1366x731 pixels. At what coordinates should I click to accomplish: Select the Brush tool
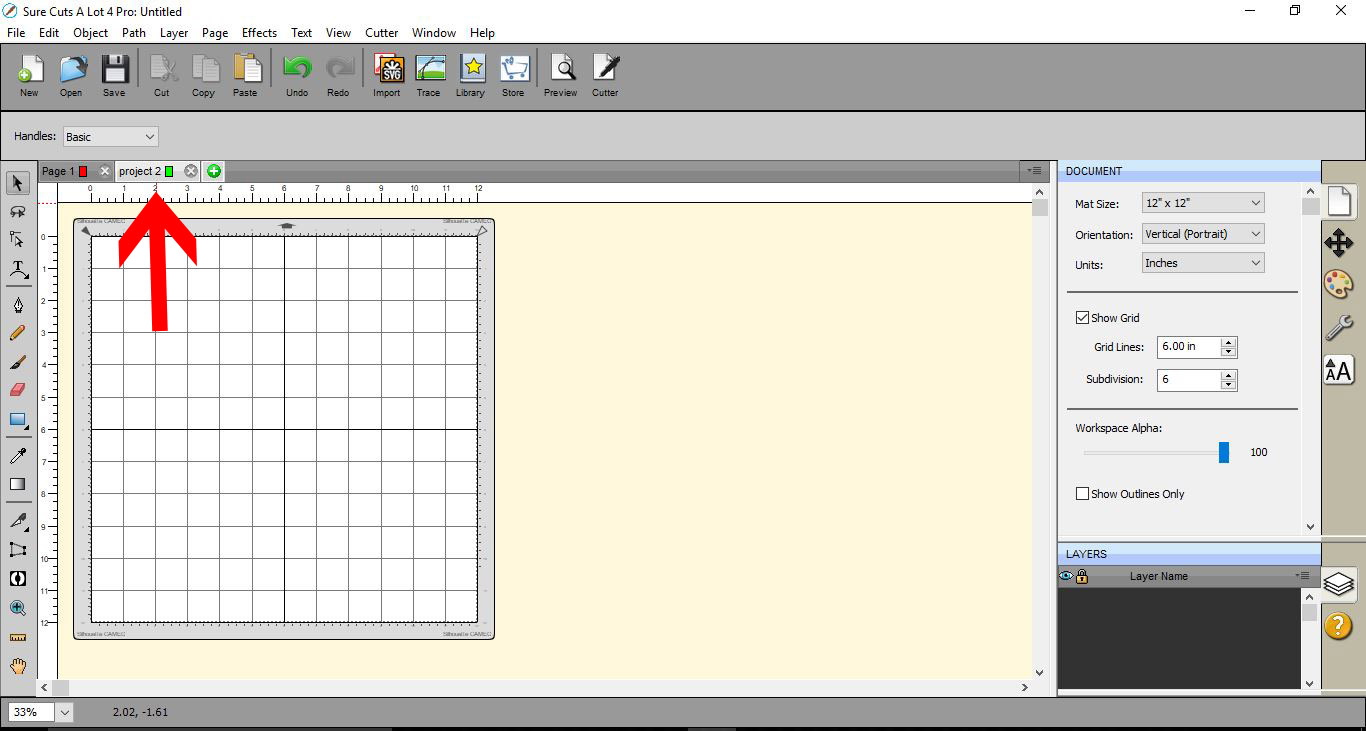[18, 362]
